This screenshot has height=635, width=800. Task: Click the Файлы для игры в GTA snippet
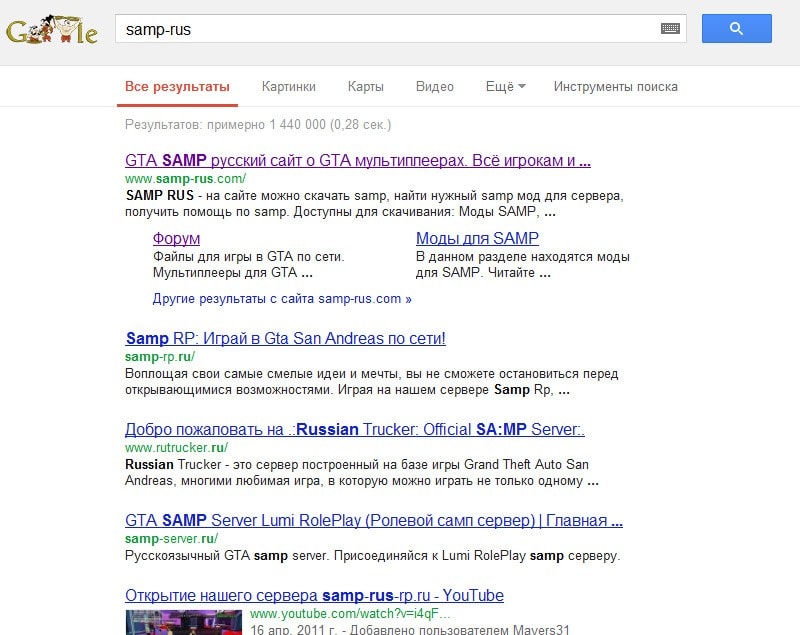point(248,264)
